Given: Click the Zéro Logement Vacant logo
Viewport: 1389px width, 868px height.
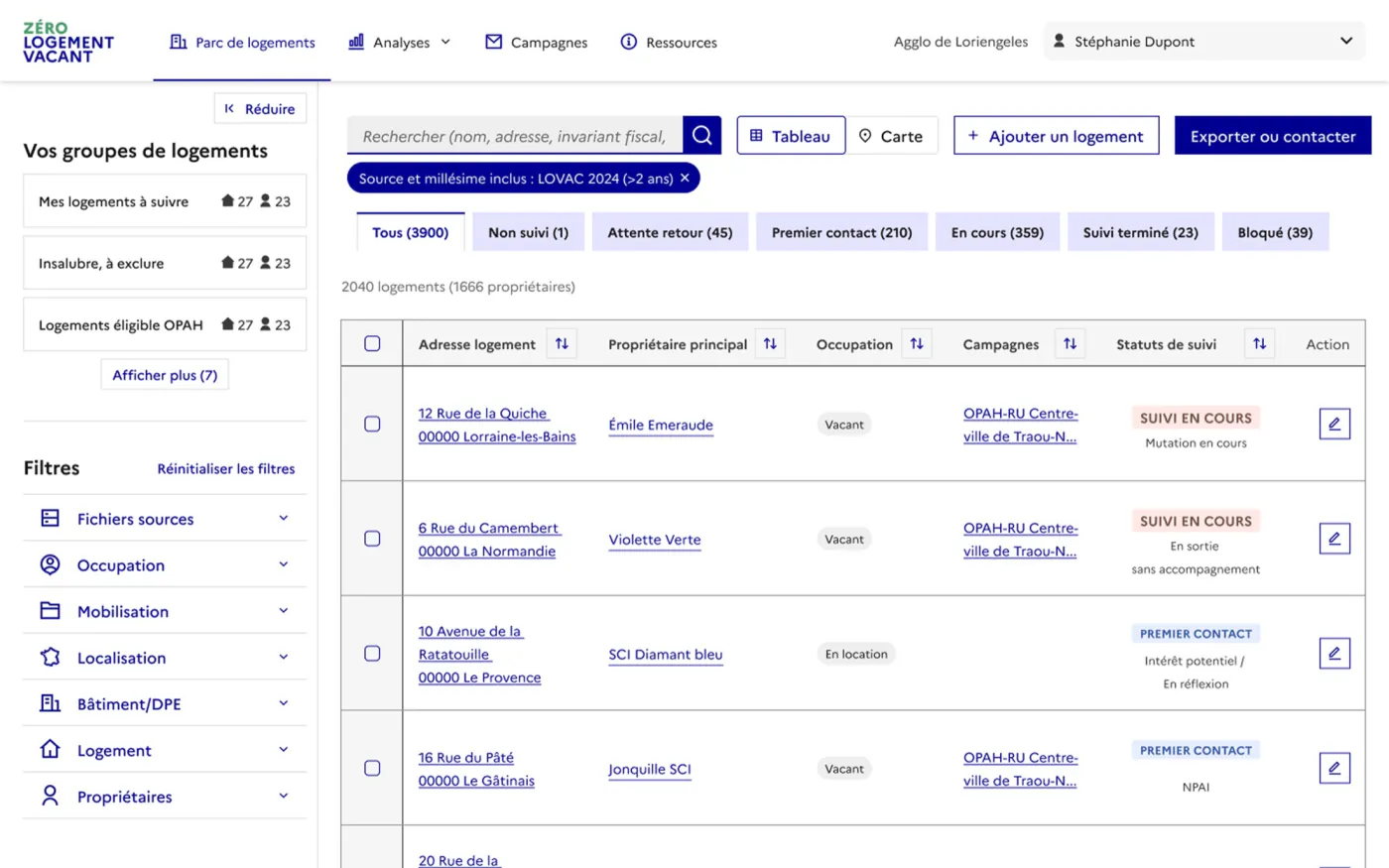Looking at the screenshot, I should [x=68, y=43].
